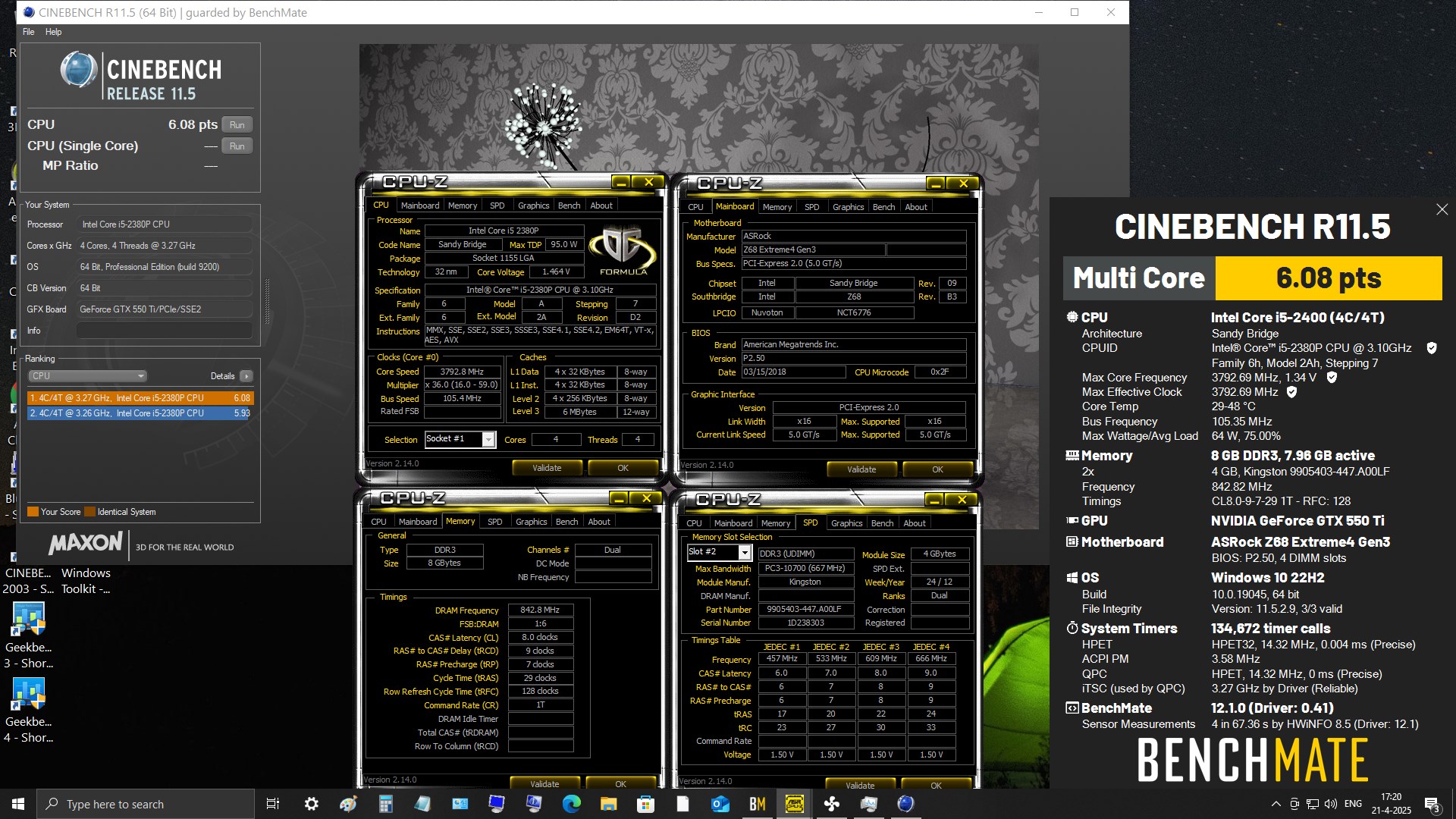Open the CPU ranking dropdown in Cinebench

(x=88, y=376)
